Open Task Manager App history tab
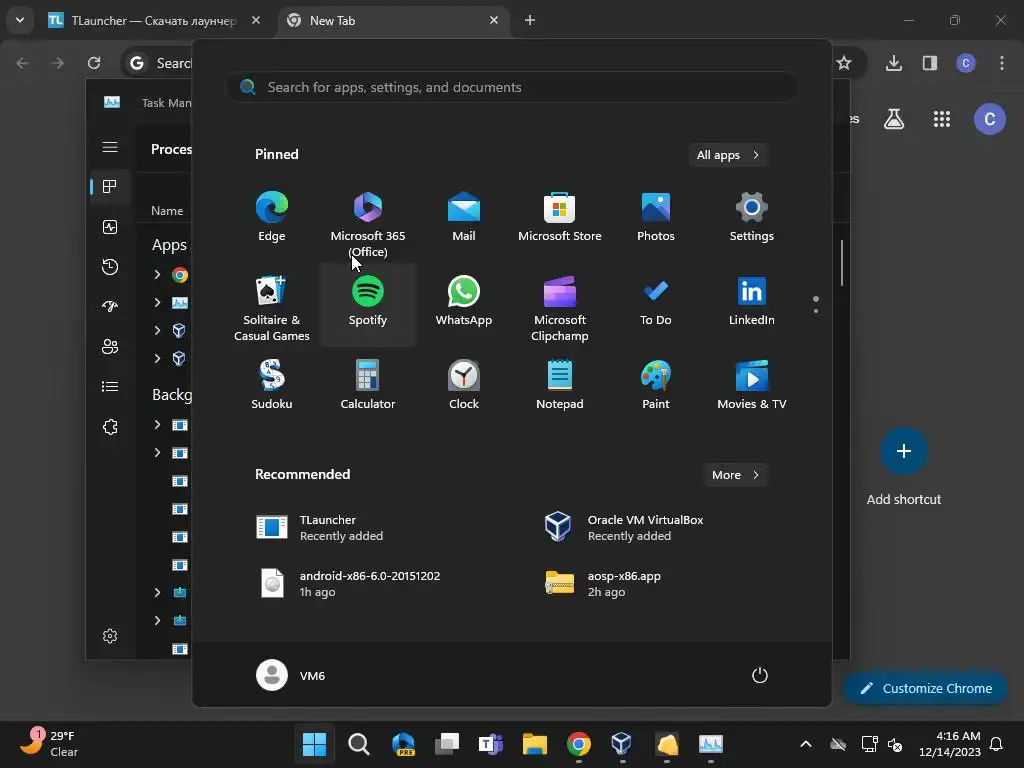The image size is (1024, 768). pos(110,266)
